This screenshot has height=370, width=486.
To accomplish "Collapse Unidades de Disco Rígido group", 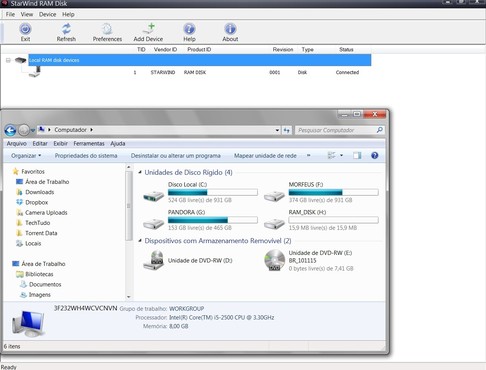I will click(x=140, y=172).
